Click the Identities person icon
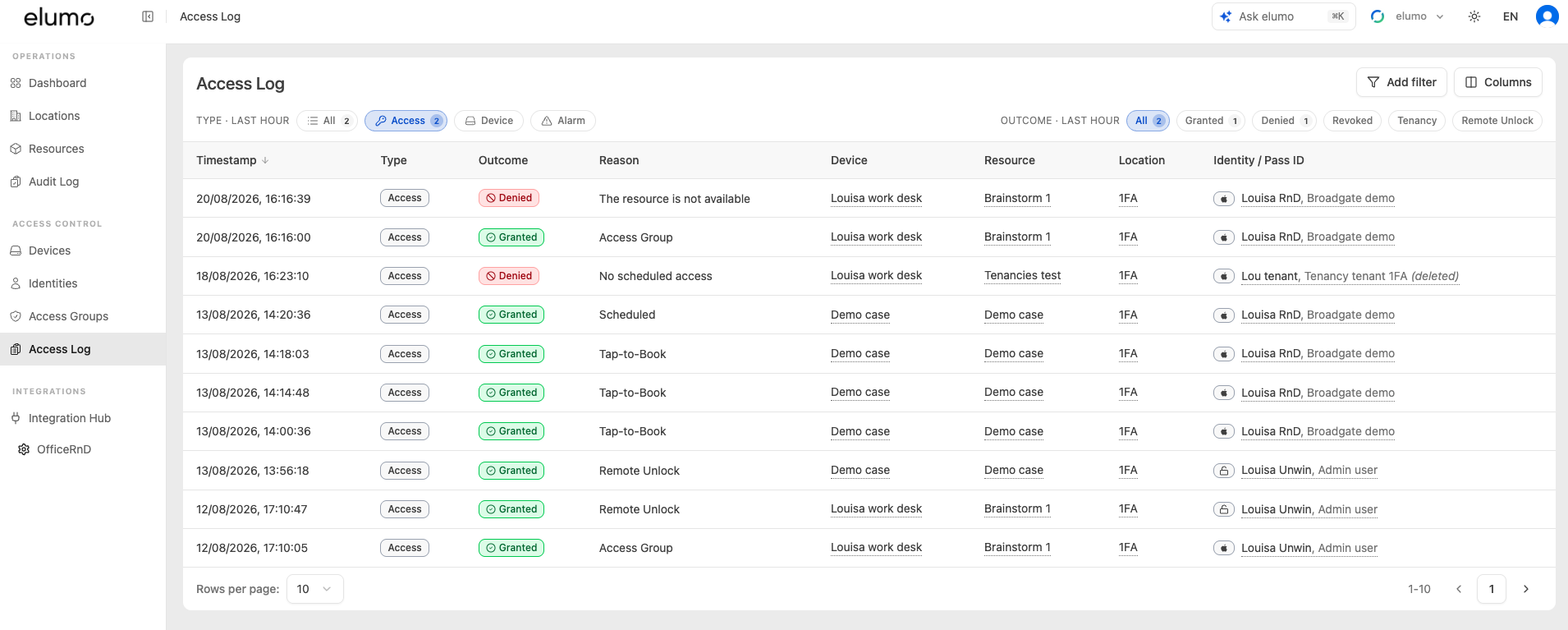This screenshot has width=1568, height=630. [16, 283]
